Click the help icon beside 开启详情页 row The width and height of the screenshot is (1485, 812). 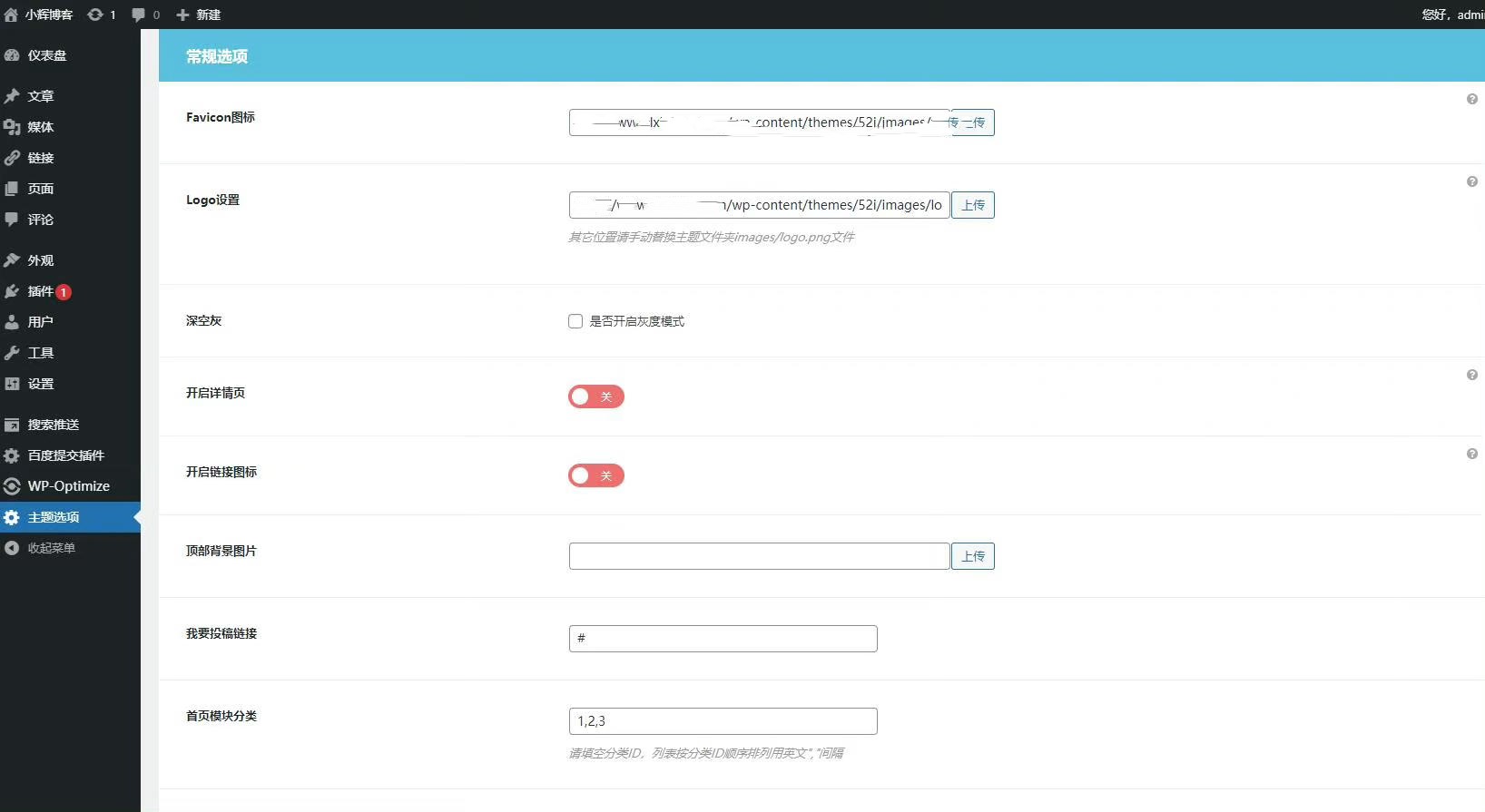tap(1471, 375)
